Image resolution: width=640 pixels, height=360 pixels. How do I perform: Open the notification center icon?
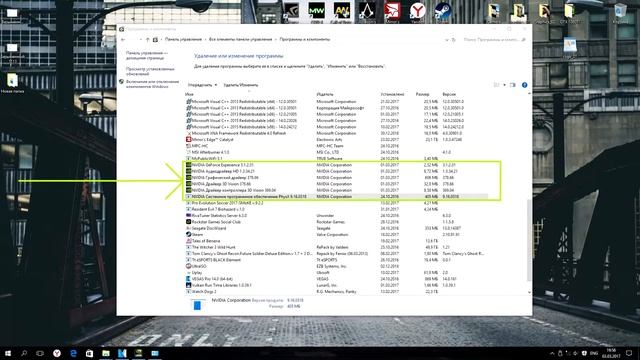629,353
